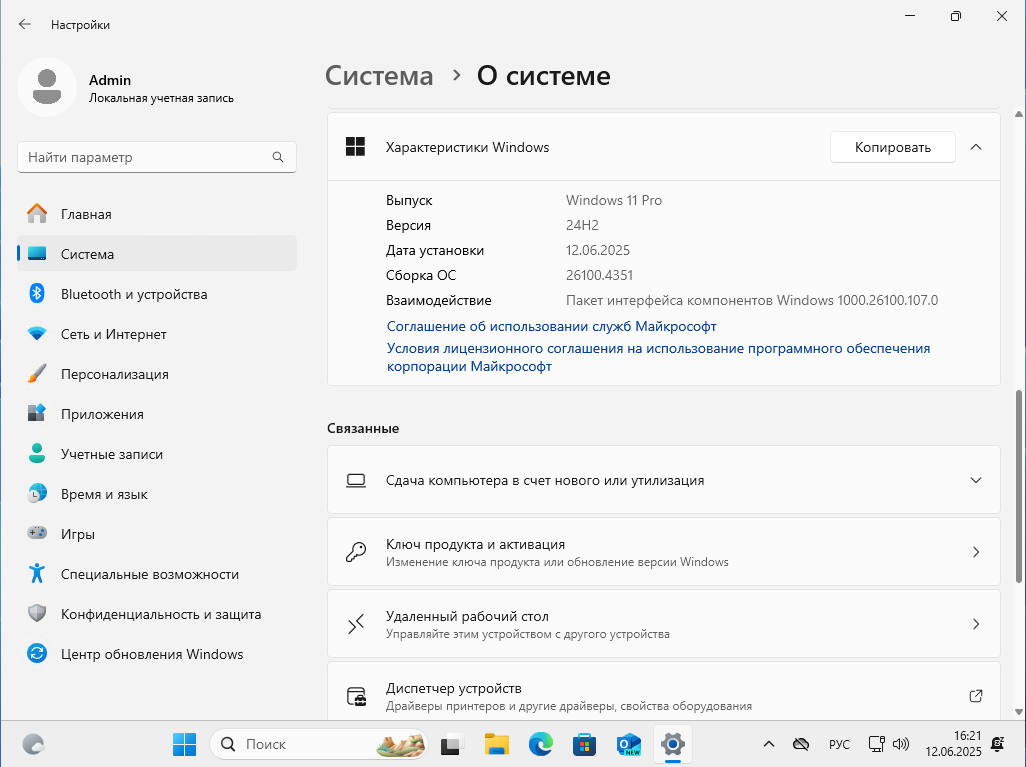The height and width of the screenshot is (767, 1026).
Task: Click the scrollbar down arrow
Action: coord(1019,711)
